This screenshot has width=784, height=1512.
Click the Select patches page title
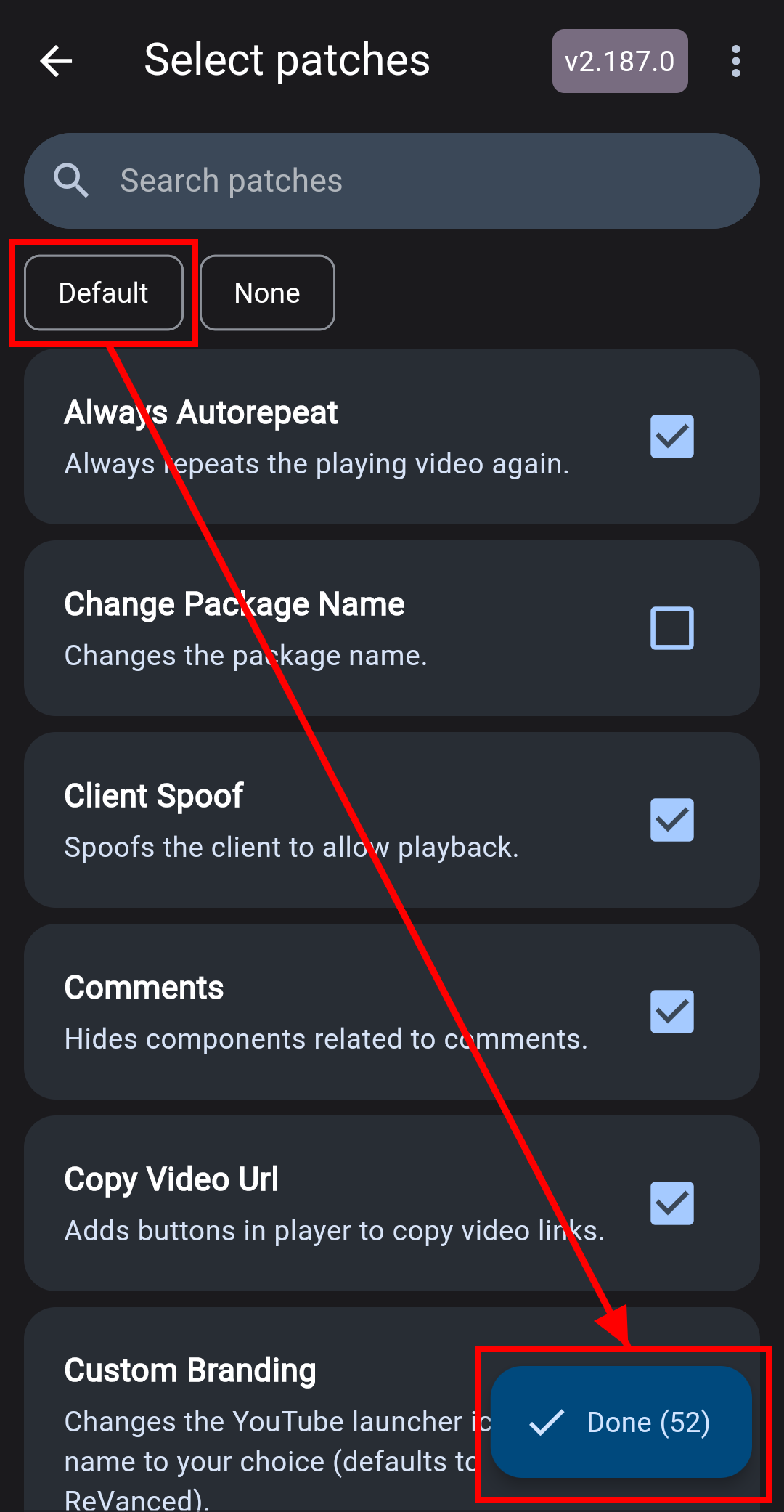coord(287,60)
